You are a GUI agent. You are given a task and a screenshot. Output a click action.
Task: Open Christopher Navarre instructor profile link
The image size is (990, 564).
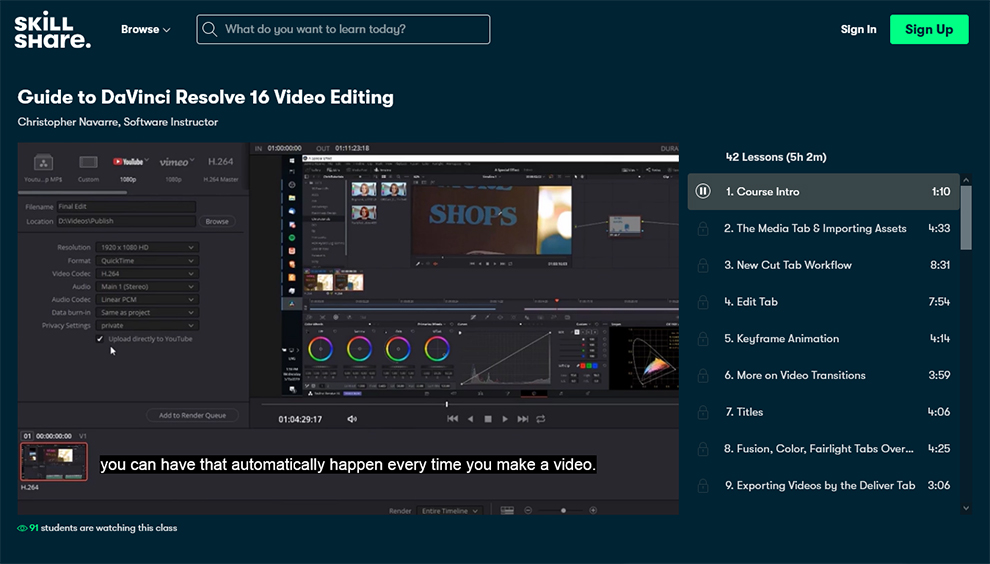(x=117, y=122)
